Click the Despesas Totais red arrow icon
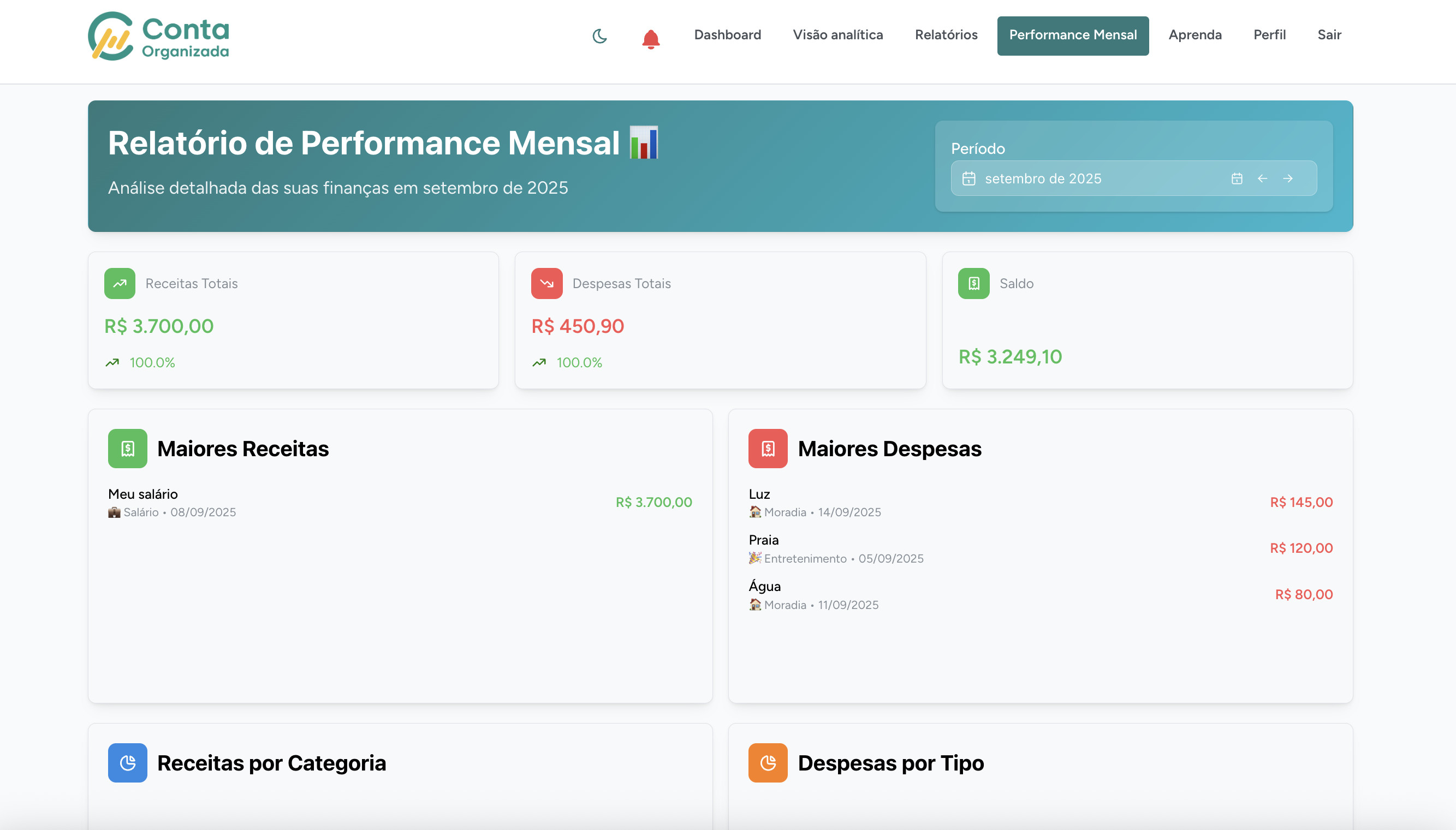The width and height of the screenshot is (1456, 830). [546, 283]
